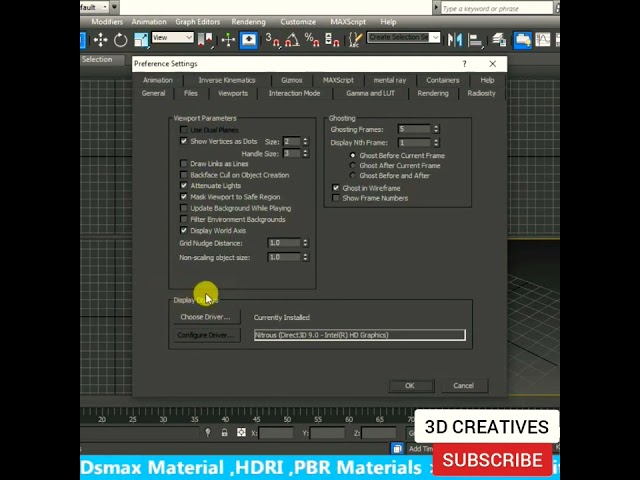The width and height of the screenshot is (640, 480).
Task: Toggle the Ribbon (Graphite tools) icon
Action: pos(522,40)
